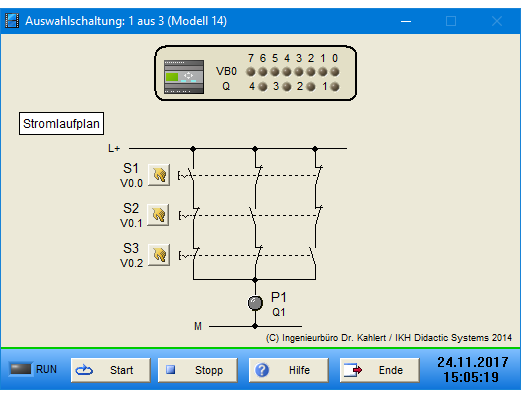The image size is (521, 401).
Task: Click the Q2 output LED
Action: pyautogui.click(x=311, y=87)
